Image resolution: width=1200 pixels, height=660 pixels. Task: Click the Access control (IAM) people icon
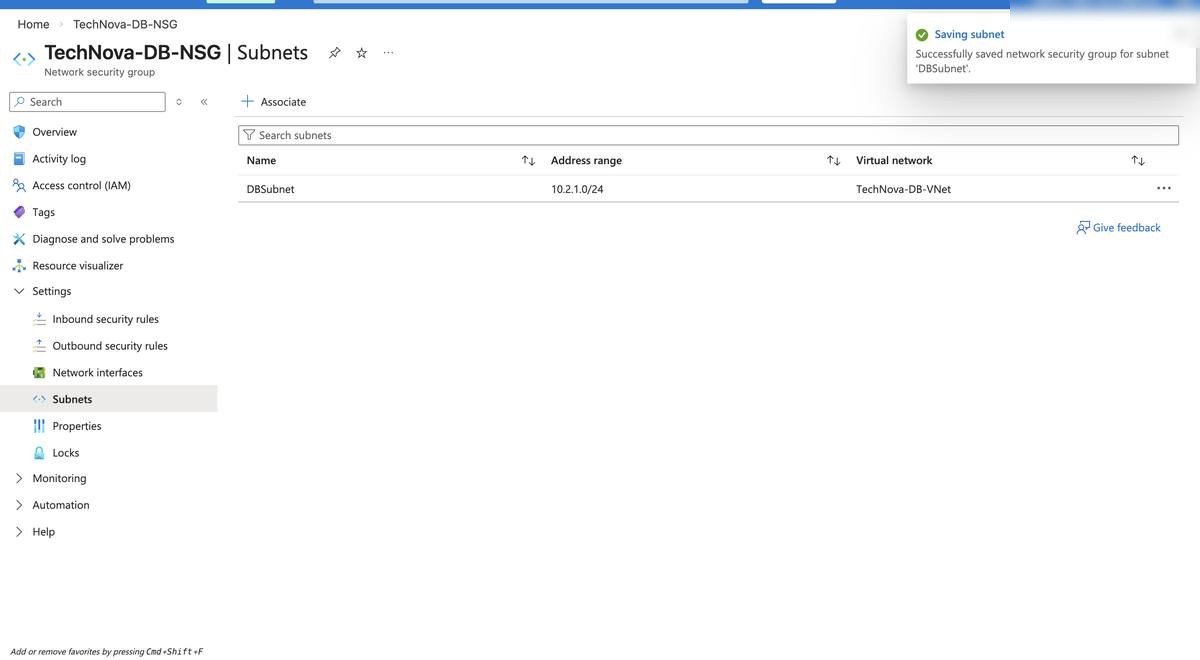tap(19, 185)
